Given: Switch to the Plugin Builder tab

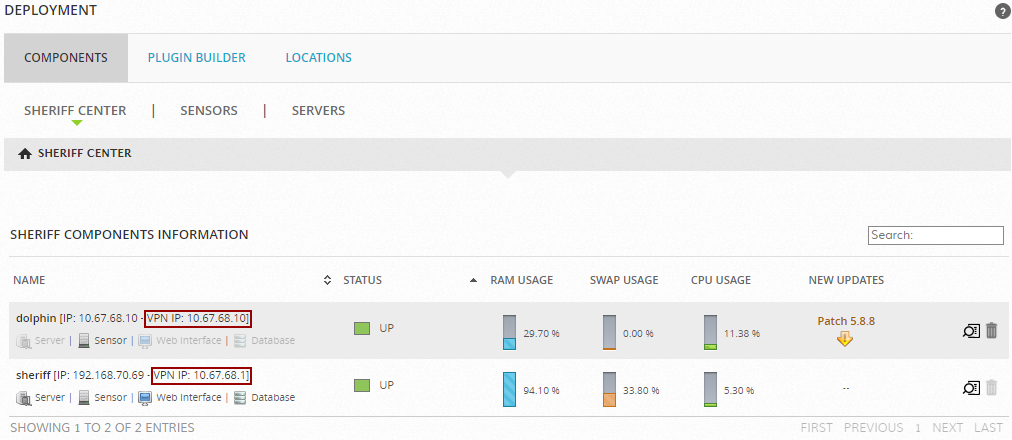Looking at the screenshot, I should 196,58.
